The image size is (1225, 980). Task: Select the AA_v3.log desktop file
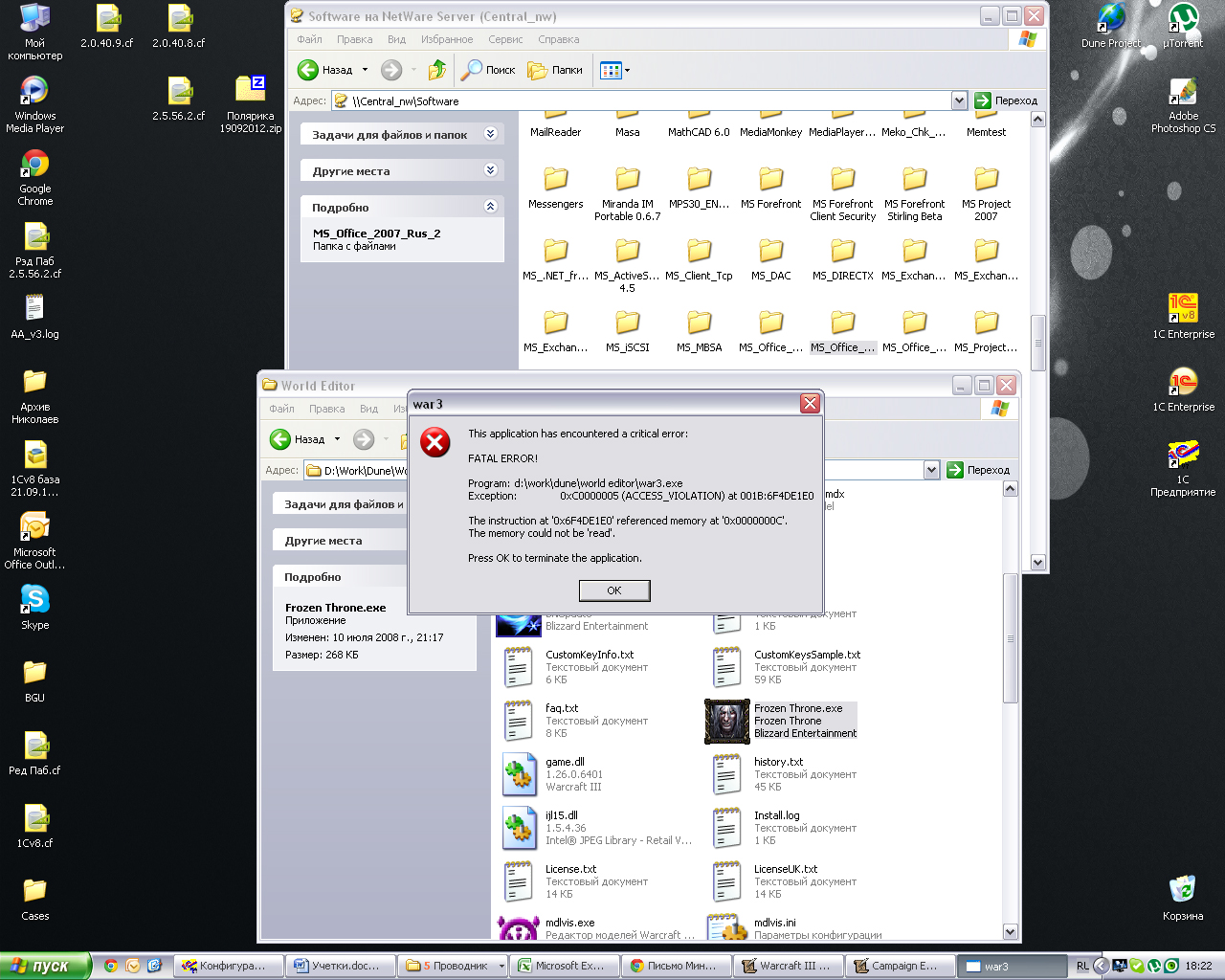[x=35, y=318]
